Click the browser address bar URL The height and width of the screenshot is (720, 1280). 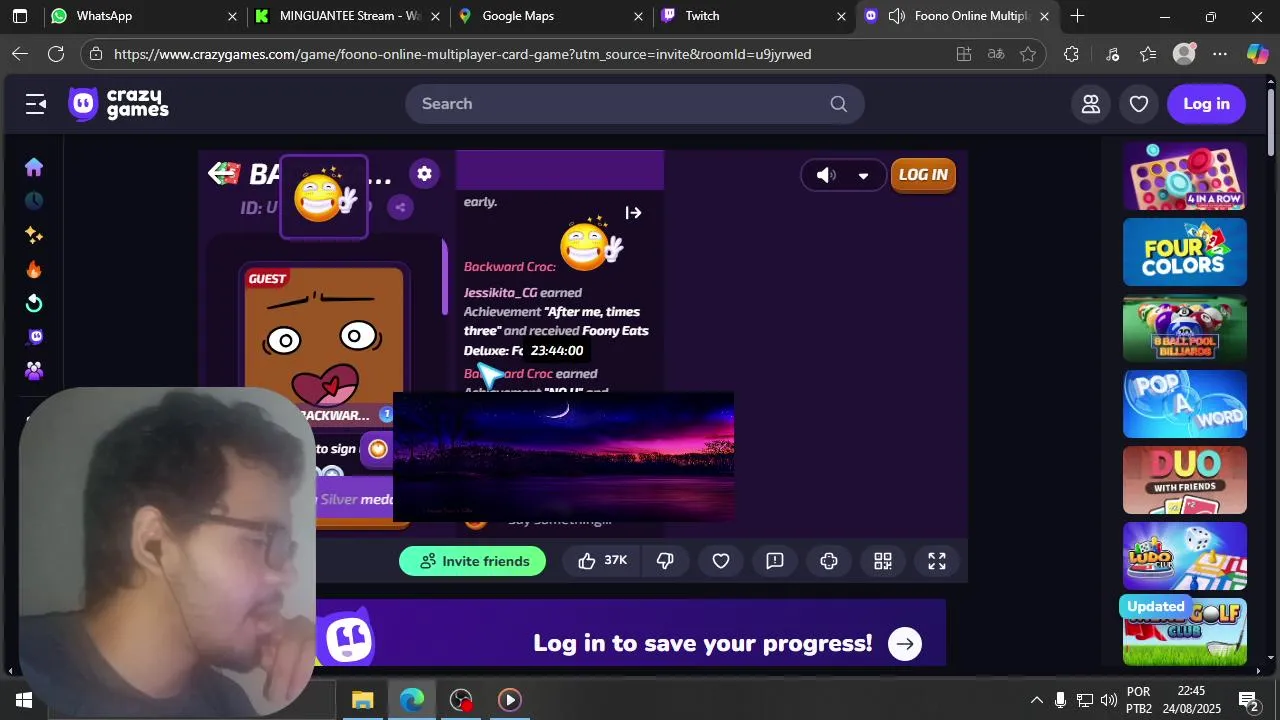click(462, 54)
